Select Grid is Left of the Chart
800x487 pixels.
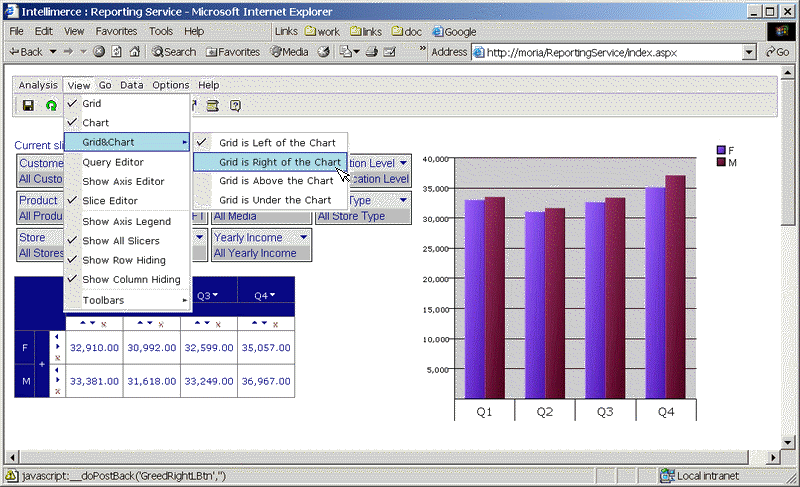point(270,143)
